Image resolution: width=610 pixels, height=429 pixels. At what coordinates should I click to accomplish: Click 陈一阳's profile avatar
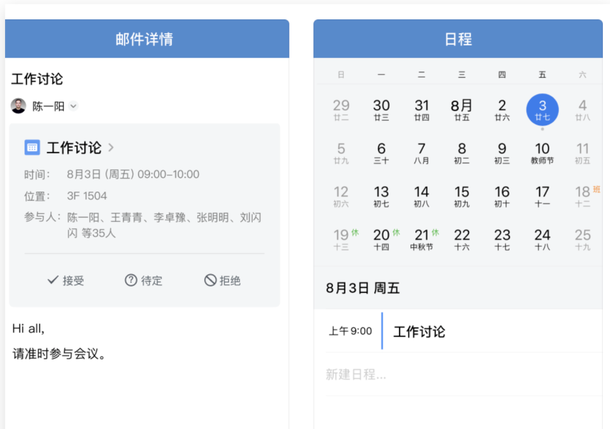click(x=19, y=106)
